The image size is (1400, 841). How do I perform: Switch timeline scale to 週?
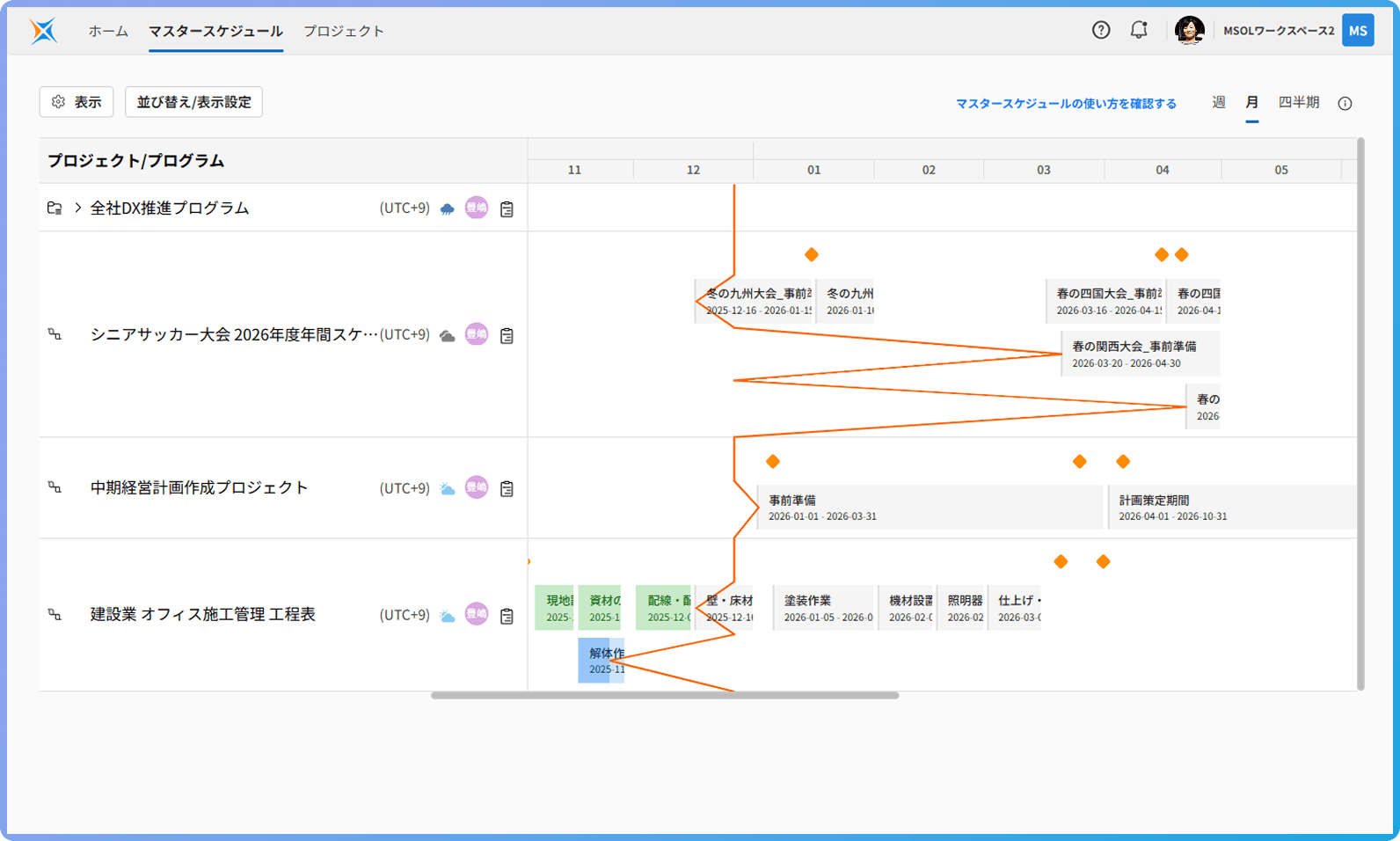pos(1218,103)
